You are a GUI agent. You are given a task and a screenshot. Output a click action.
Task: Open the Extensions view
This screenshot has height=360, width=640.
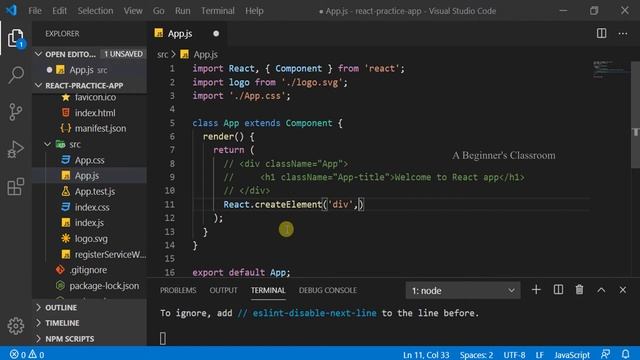tap(16, 187)
